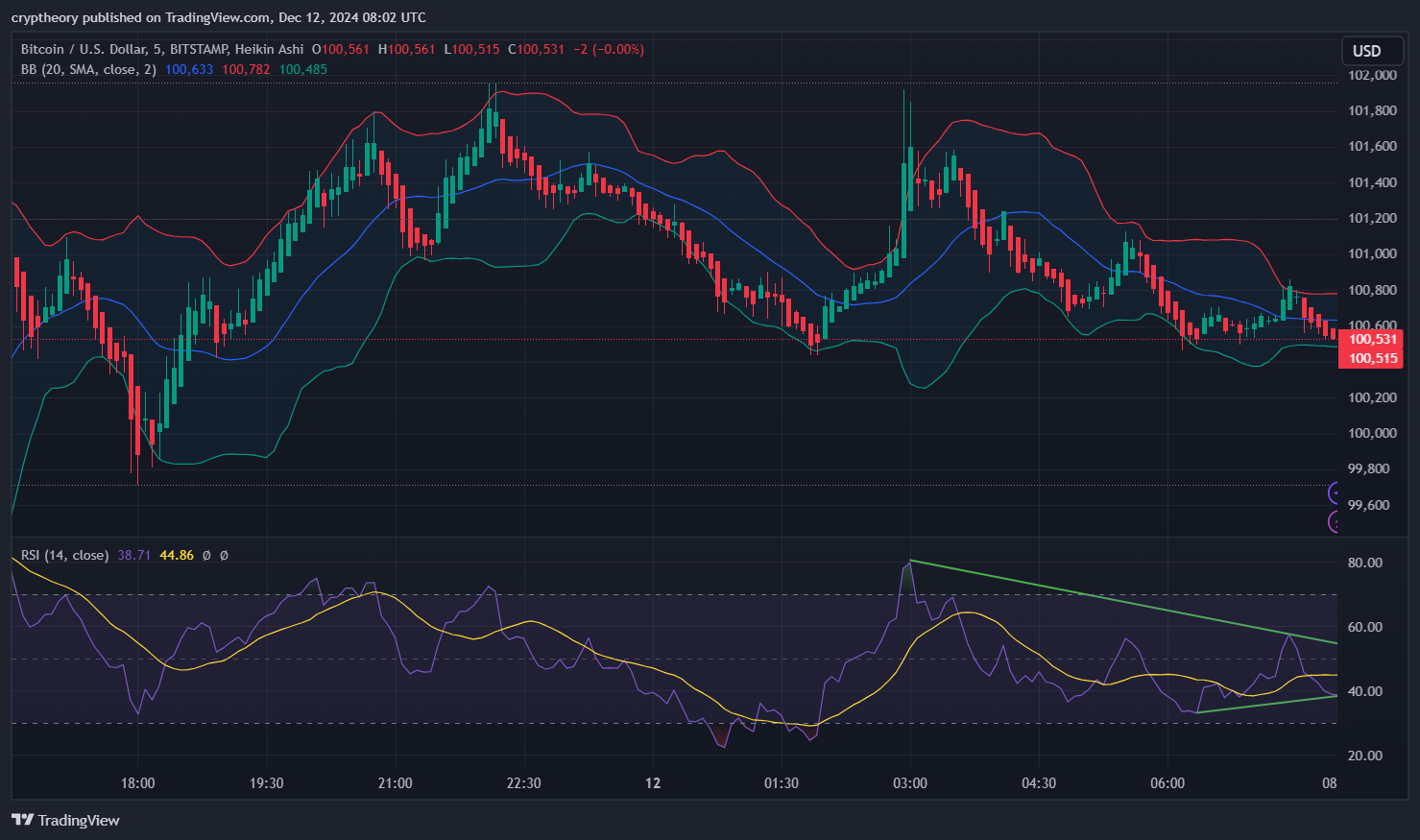Click the 101,200 price axis label
The image size is (1420, 840).
[x=1372, y=218]
